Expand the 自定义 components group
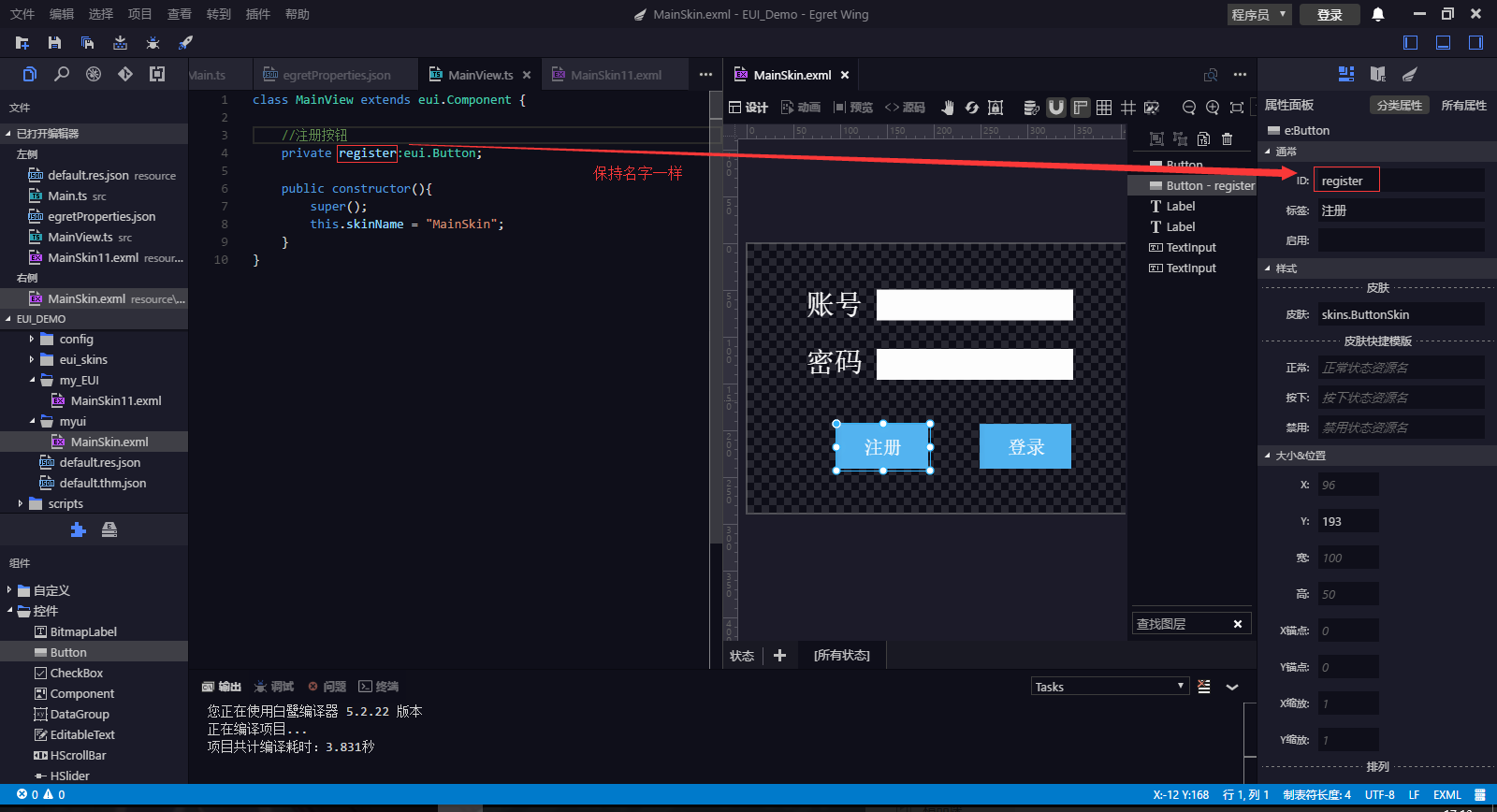The image size is (1497, 812). (x=9, y=590)
